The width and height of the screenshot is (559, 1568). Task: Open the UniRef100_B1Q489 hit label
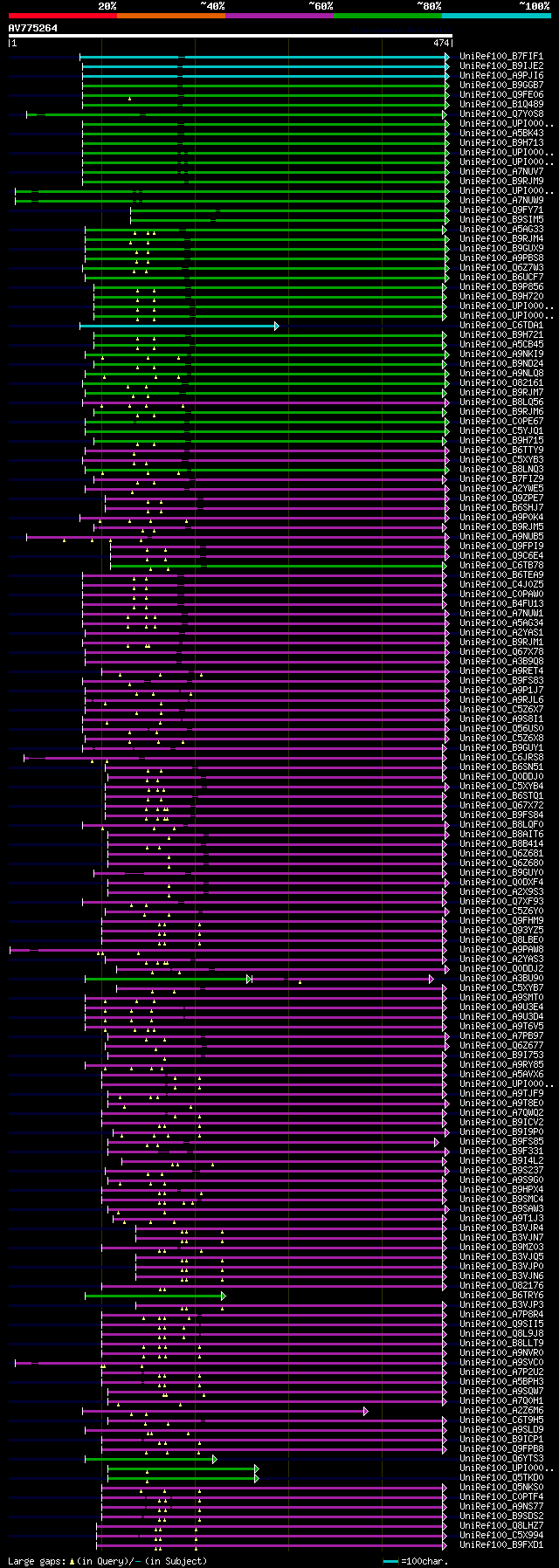[x=501, y=105]
